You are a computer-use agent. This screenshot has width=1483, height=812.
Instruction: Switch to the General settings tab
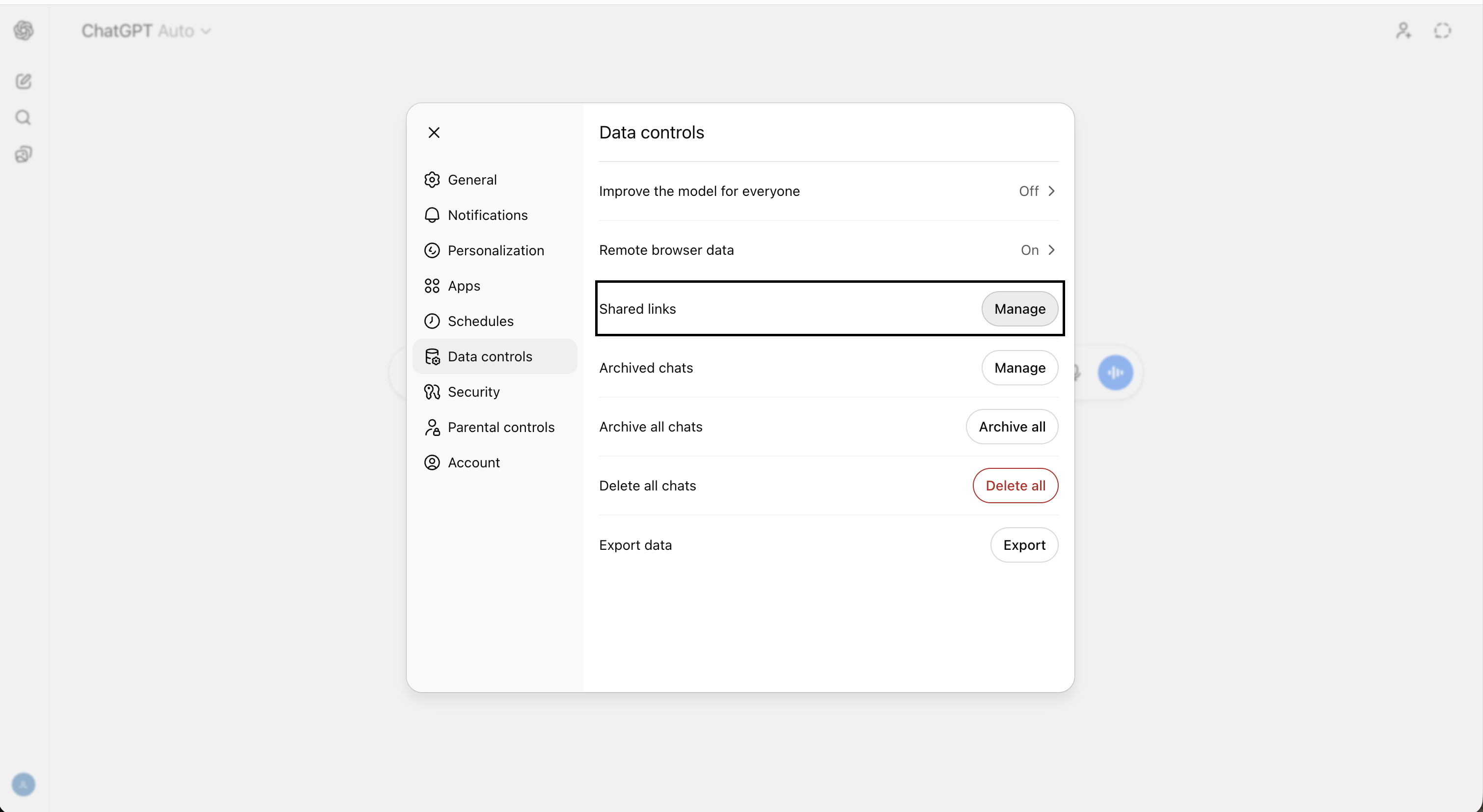click(x=472, y=180)
